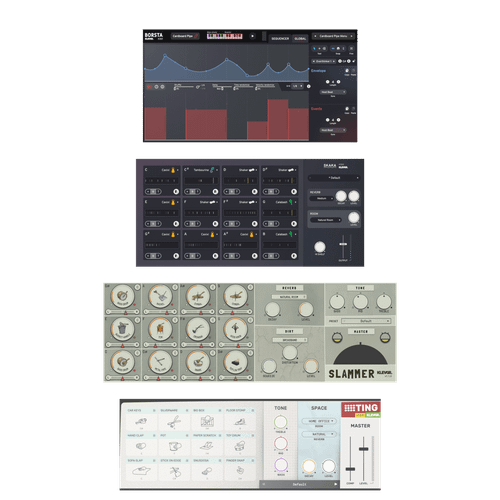Paste into the Borsta Envelope lane

tap(353, 71)
